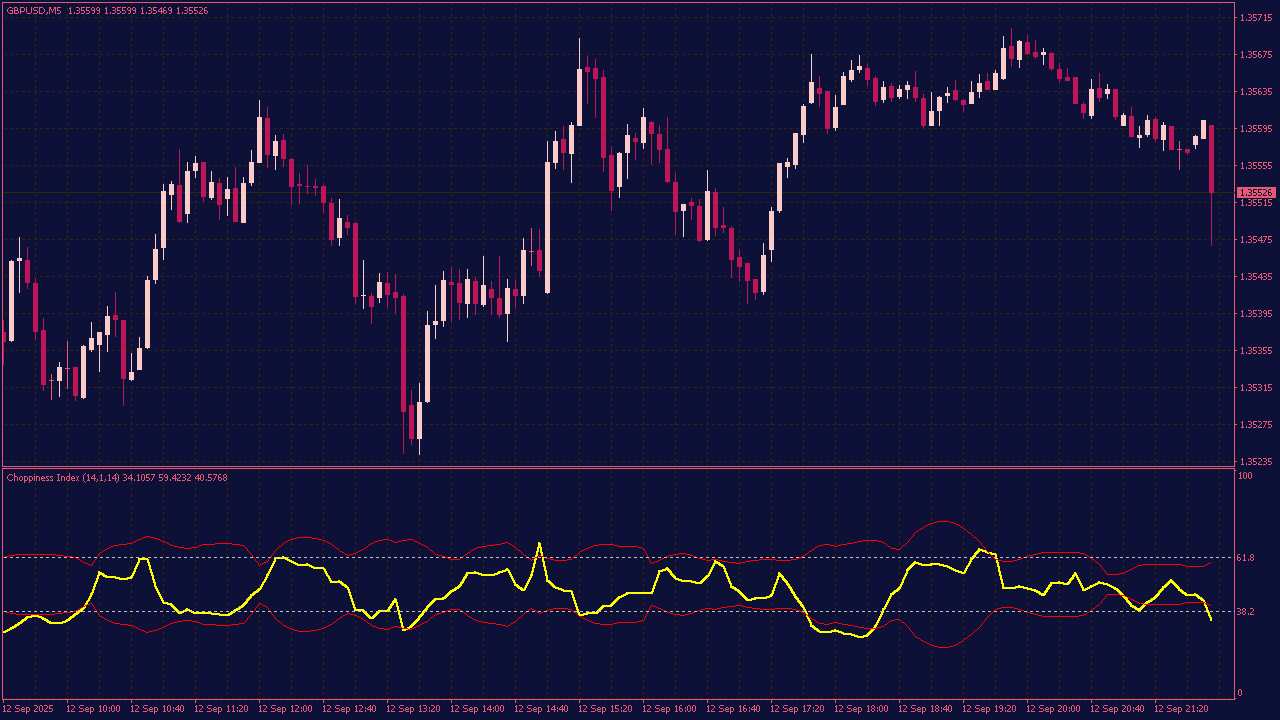Click the 12 Sep 20:00 time label
The image size is (1280, 720).
point(1053,709)
